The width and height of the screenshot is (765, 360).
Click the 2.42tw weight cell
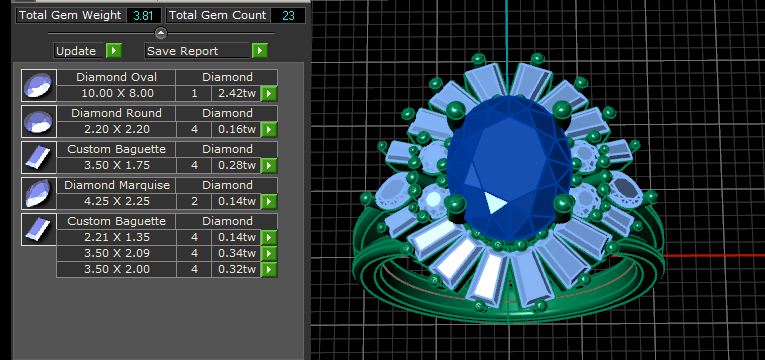[237, 94]
